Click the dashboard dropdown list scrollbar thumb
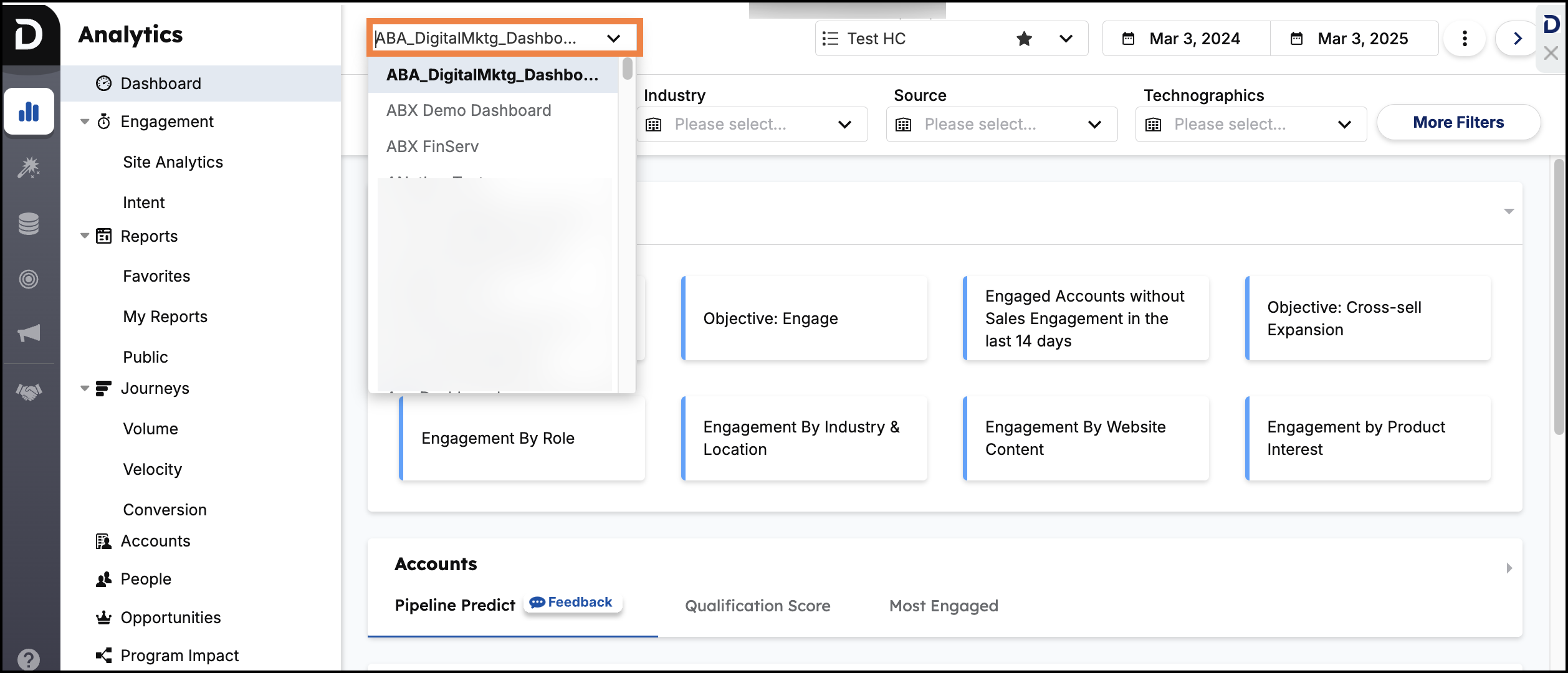This screenshot has height=673, width=1568. tap(627, 69)
